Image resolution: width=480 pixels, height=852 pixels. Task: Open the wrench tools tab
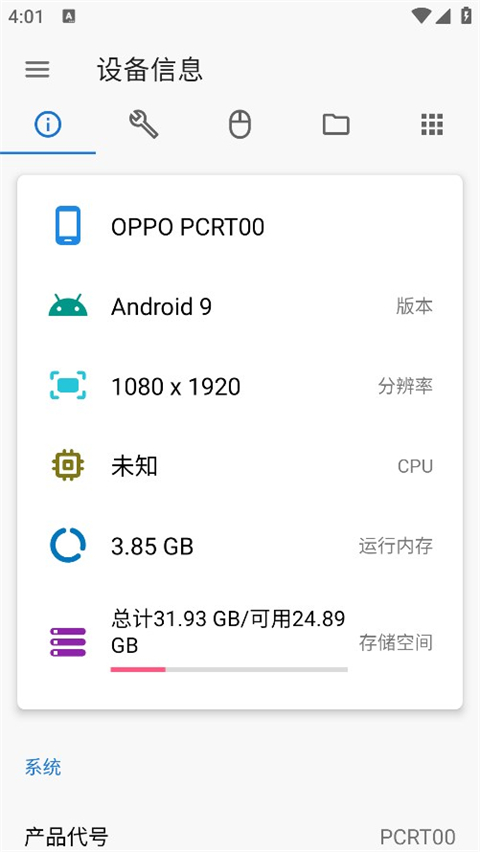(144, 124)
